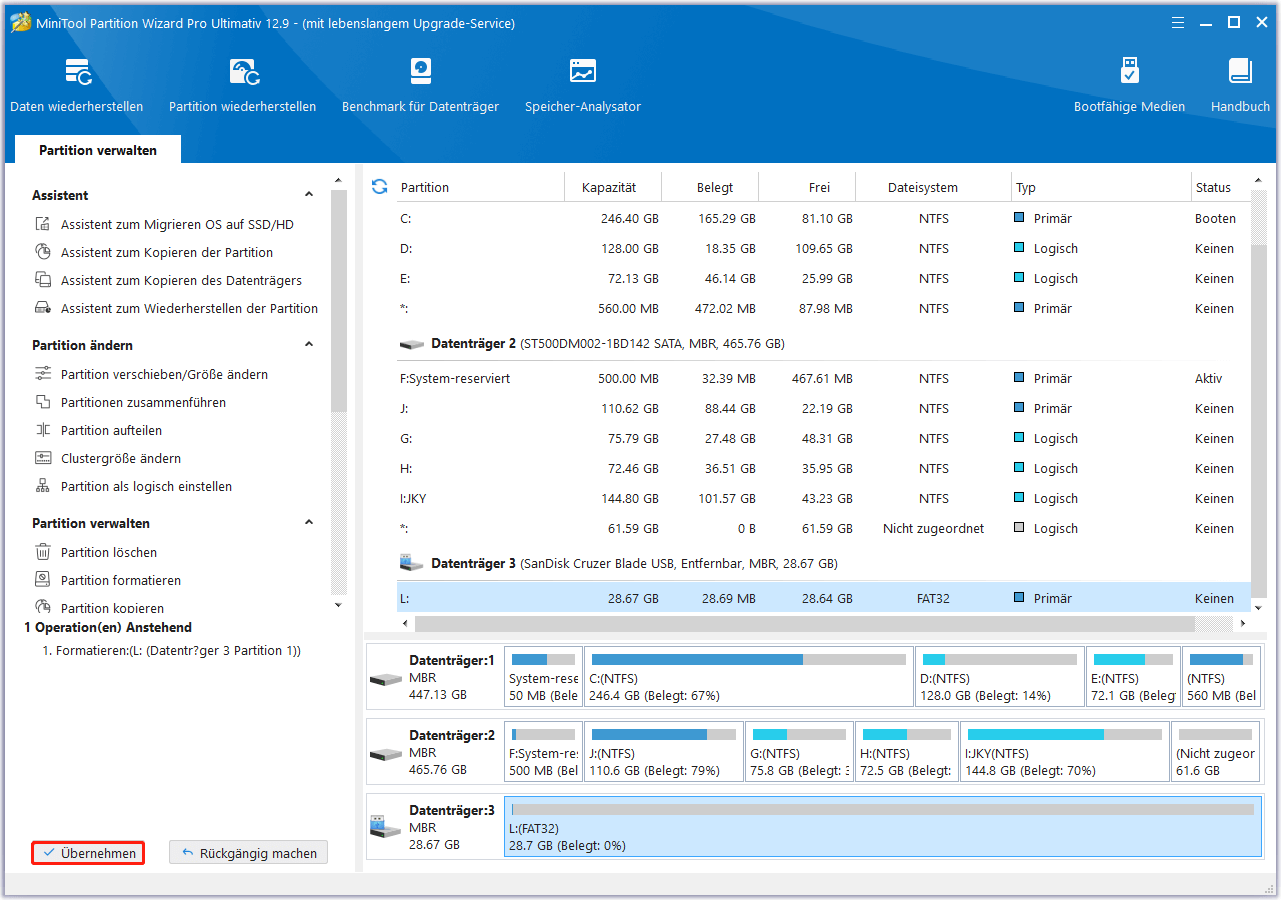
Task: Choose Partition formatieren in the sidebar
Action: (120, 580)
